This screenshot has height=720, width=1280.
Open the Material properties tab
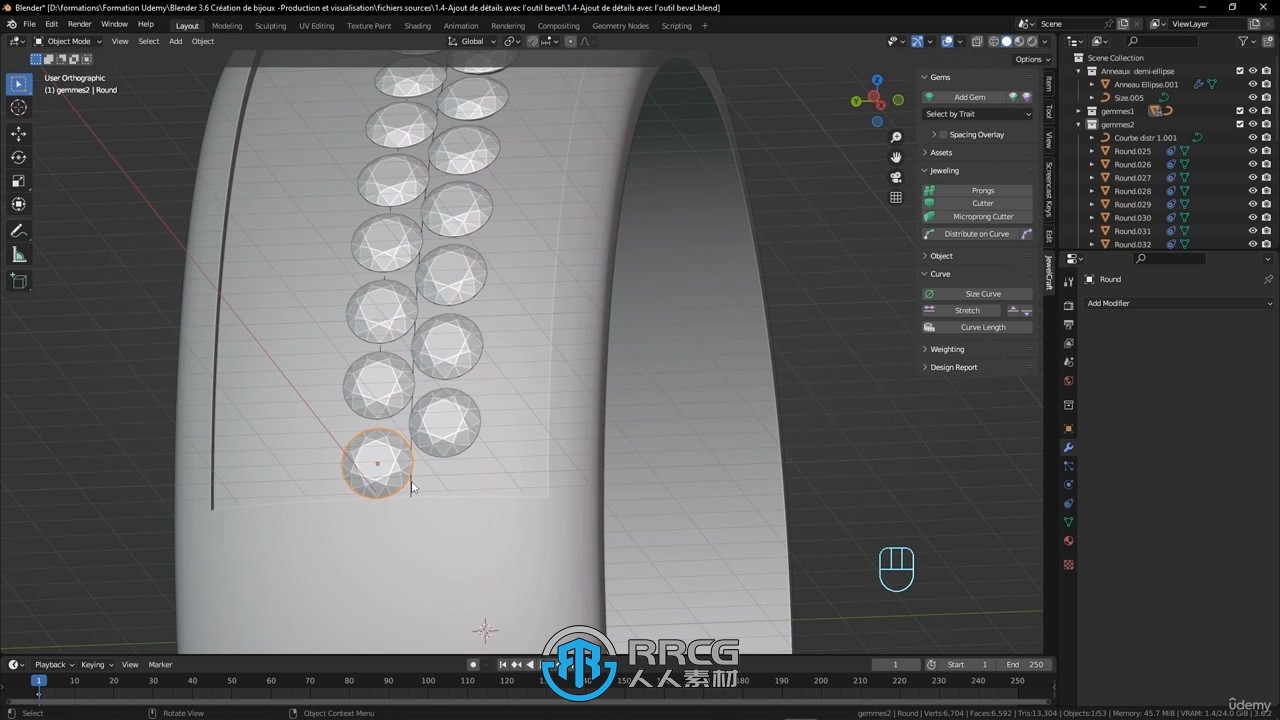1068,541
